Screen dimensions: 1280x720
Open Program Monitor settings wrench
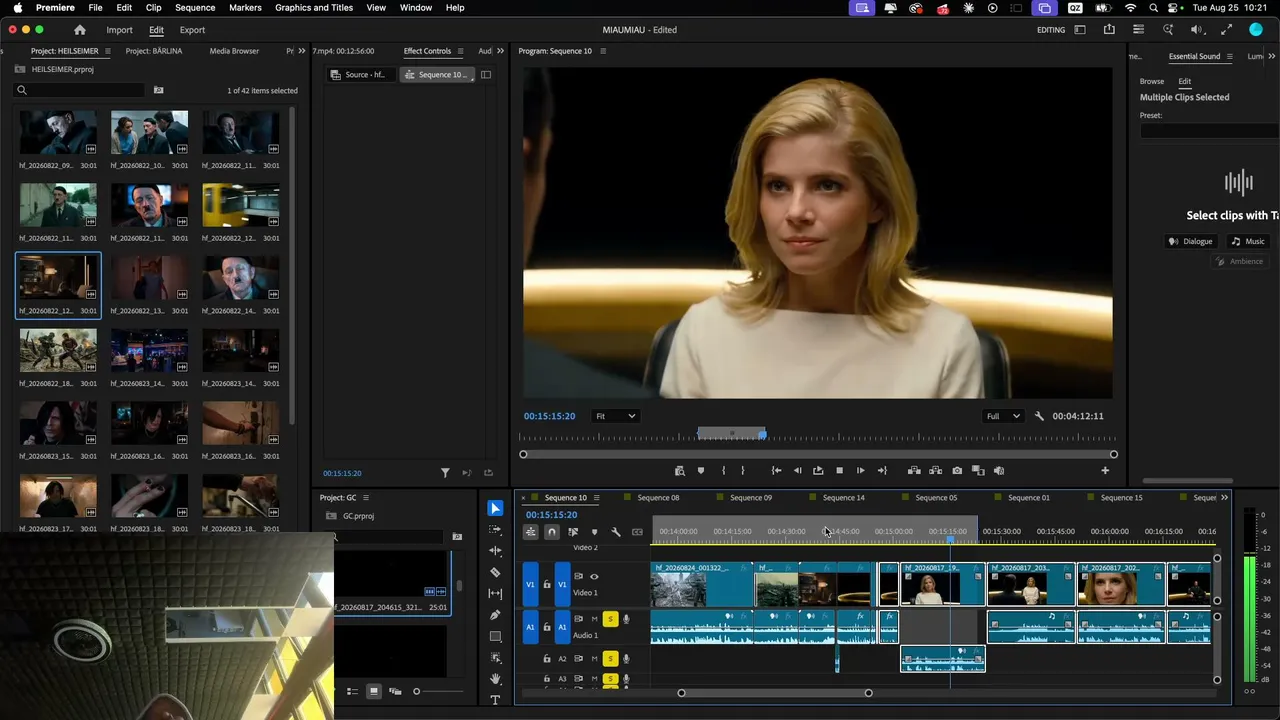pyautogui.click(x=1039, y=416)
